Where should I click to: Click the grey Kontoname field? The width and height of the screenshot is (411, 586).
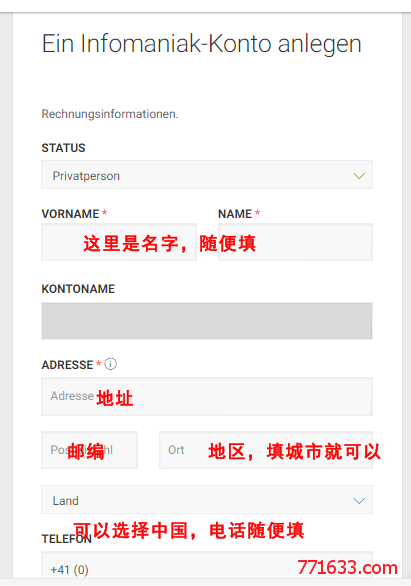[x=207, y=321]
